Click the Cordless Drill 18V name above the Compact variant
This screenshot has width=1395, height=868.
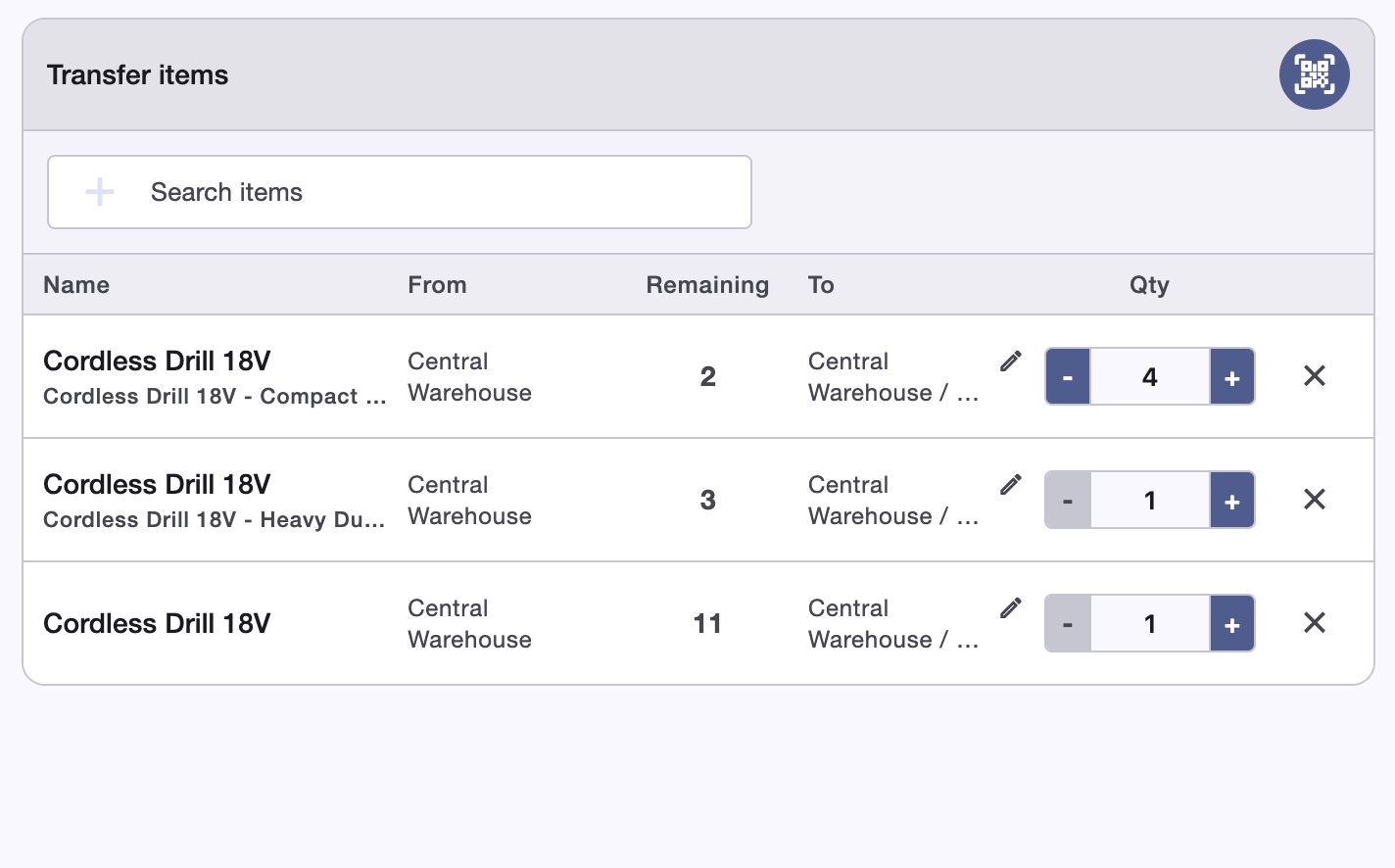[x=157, y=362]
